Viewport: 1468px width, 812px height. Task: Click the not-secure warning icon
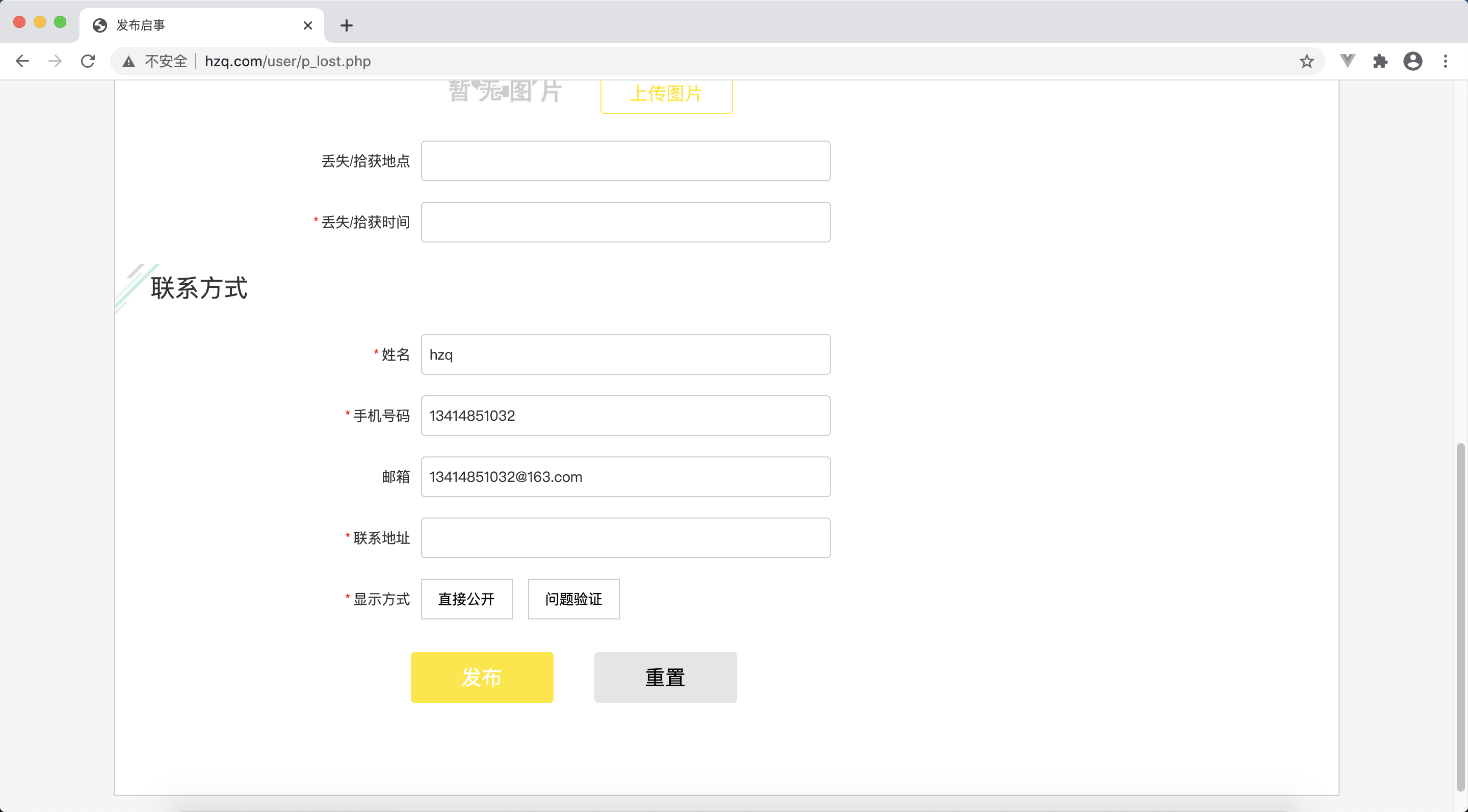coord(129,62)
